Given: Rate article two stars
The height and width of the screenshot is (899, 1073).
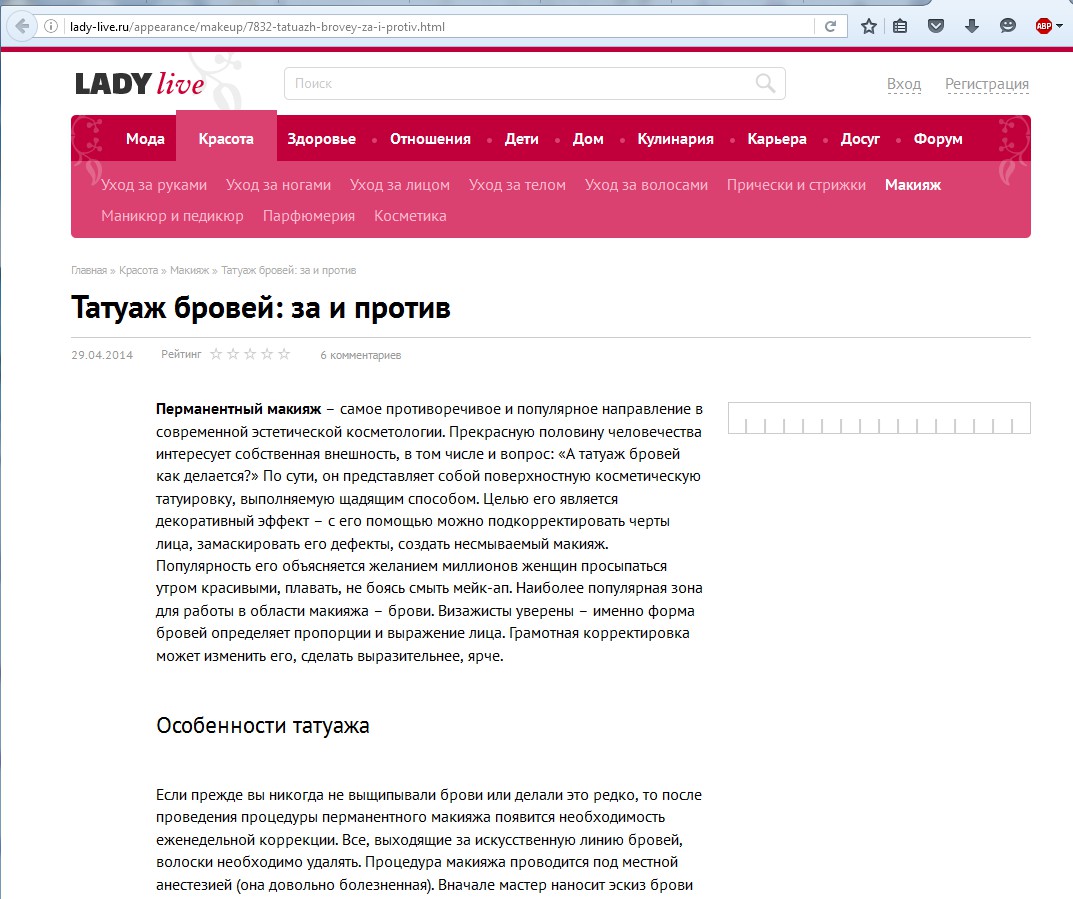Looking at the screenshot, I should pyautogui.click(x=233, y=354).
